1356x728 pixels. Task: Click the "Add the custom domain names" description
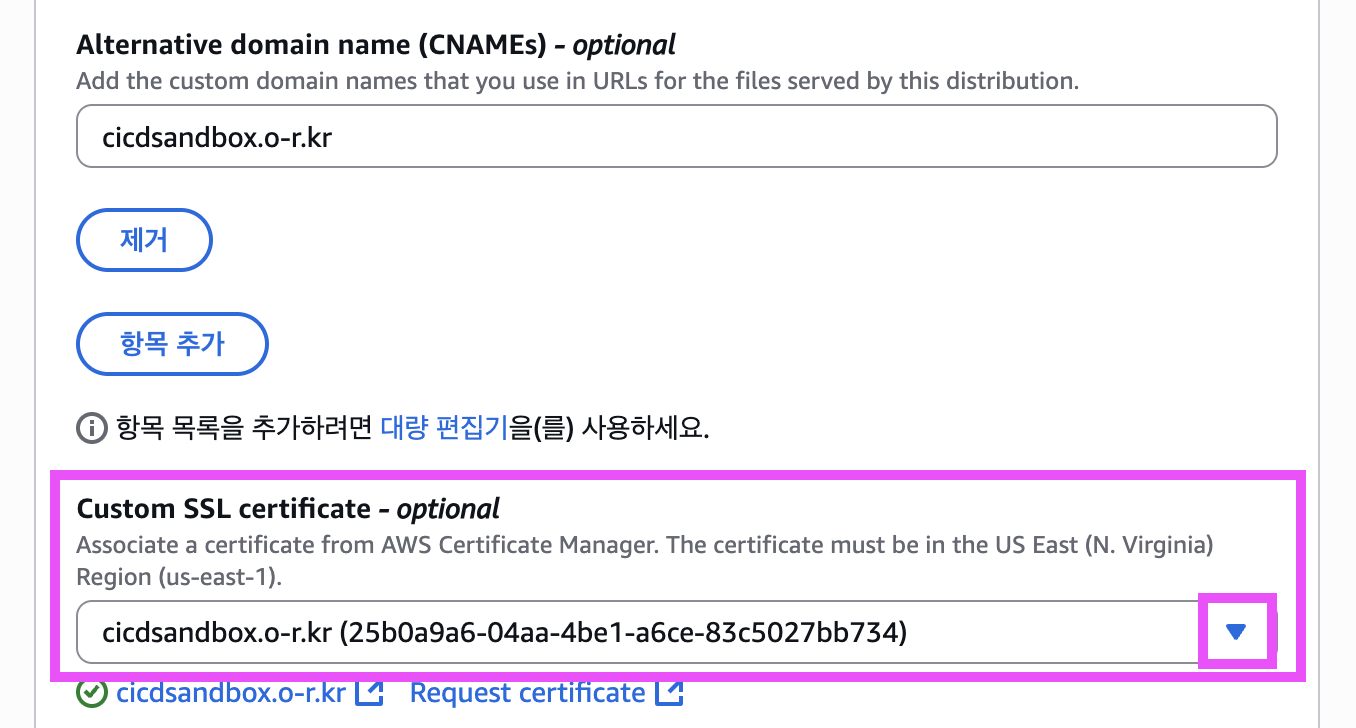click(x=577, y=81)
